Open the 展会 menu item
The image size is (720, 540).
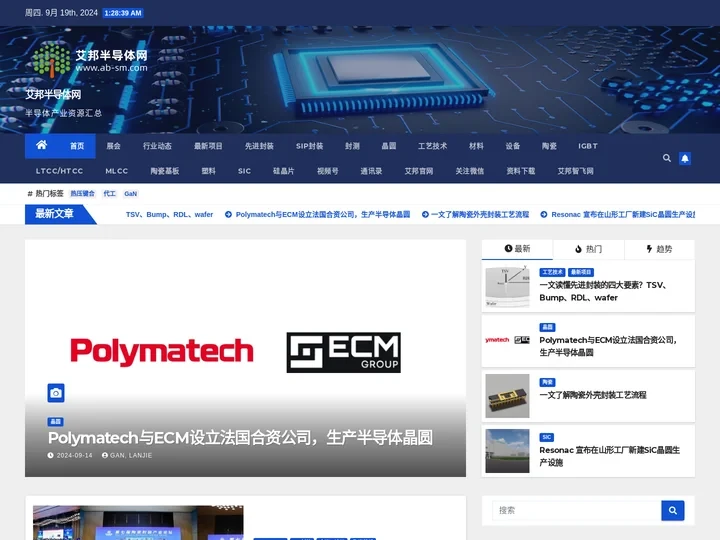(x=113, y=146)
